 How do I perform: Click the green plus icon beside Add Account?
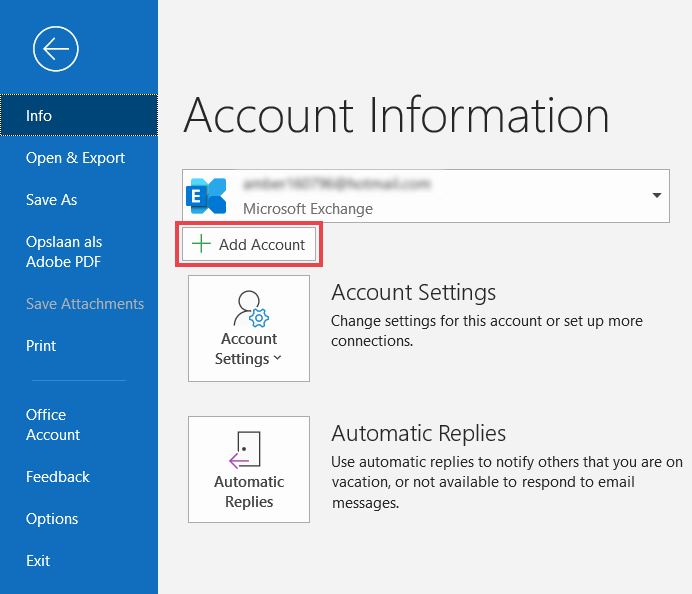(202, 244)
